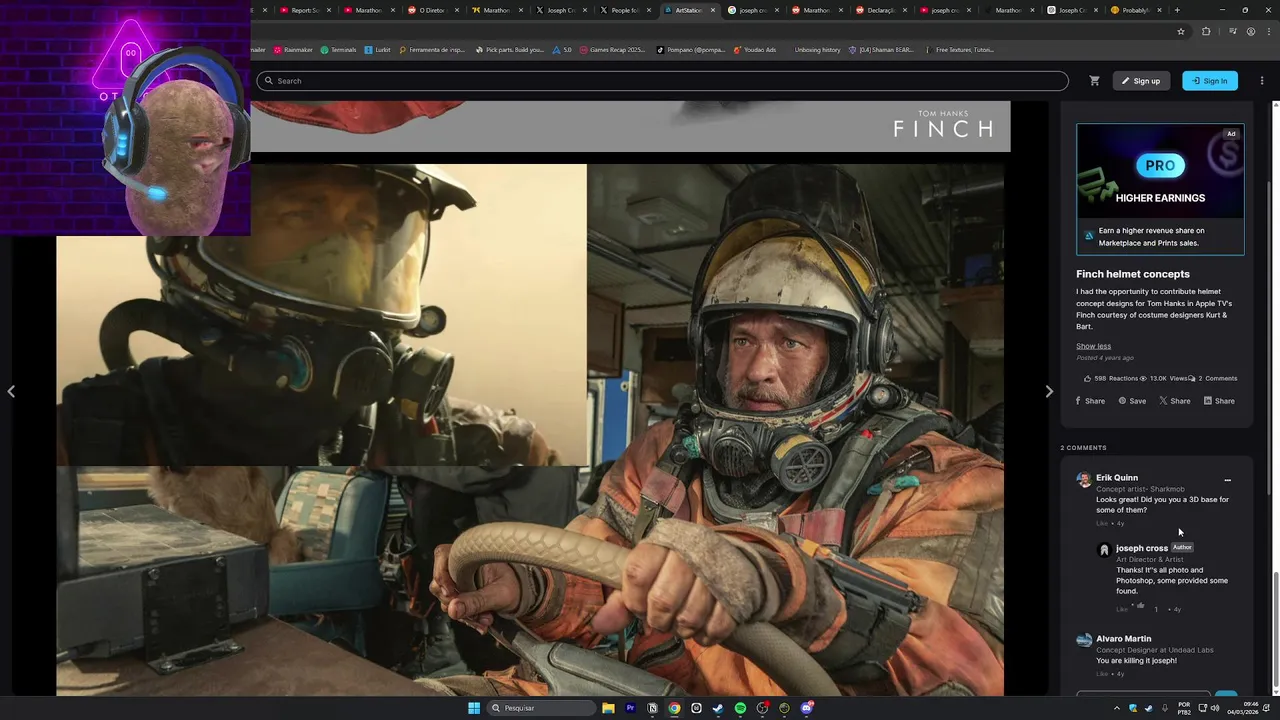Screen dimensions: 1280x720
Task: Open Chrome profile avatar icon
Action: [x=1250, y=31]
